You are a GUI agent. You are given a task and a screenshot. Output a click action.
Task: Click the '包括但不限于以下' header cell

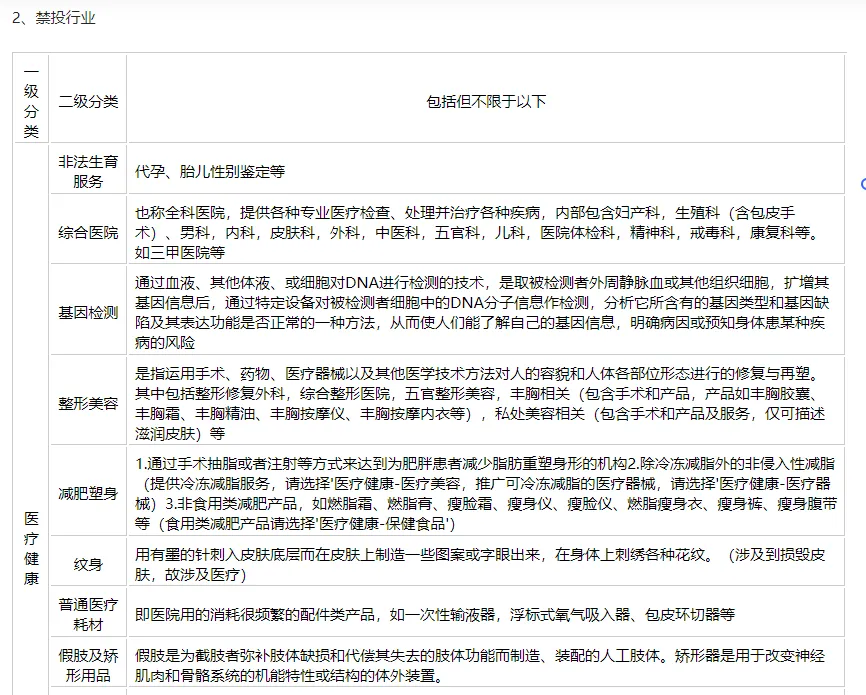[486, 99]
